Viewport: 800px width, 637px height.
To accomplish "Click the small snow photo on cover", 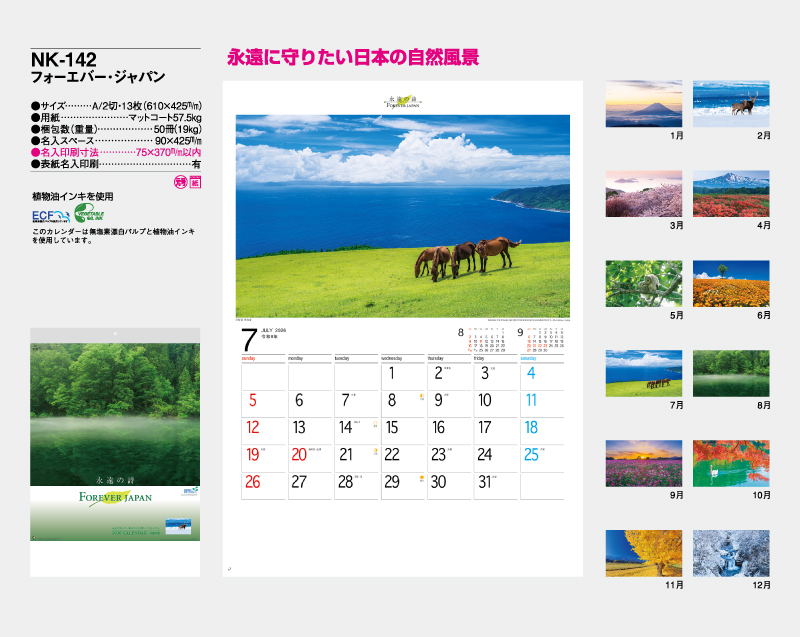I will (179, 526).
